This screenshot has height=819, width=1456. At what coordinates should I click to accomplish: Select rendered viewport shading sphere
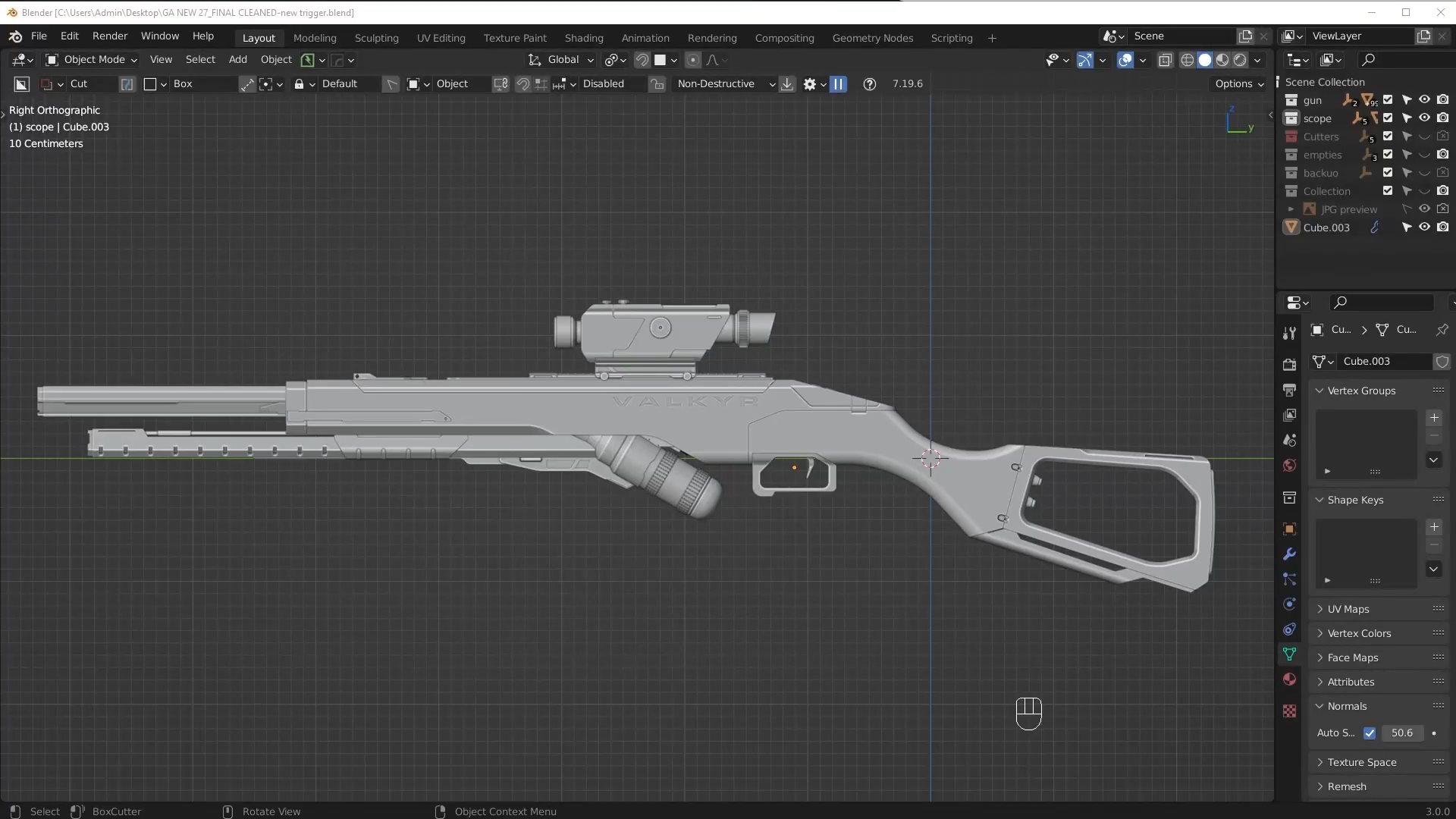1241,60
